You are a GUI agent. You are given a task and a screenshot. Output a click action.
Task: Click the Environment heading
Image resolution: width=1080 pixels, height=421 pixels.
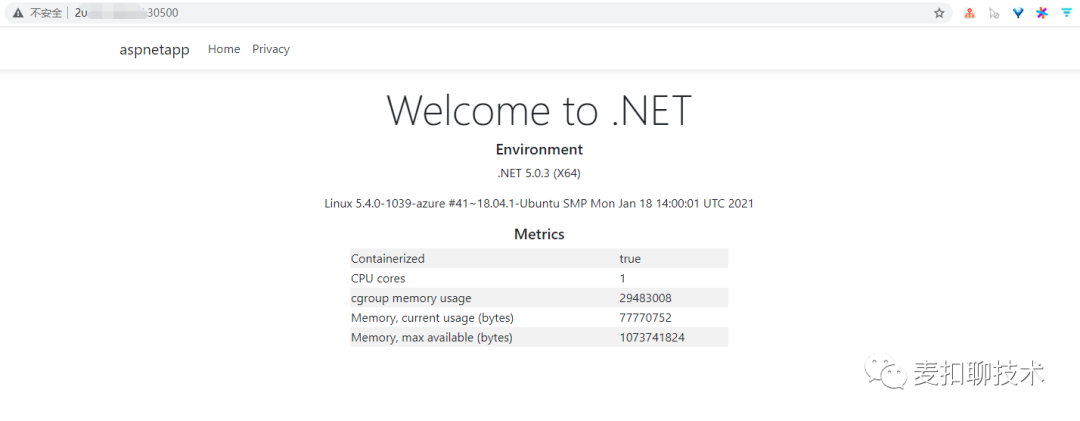539,150
